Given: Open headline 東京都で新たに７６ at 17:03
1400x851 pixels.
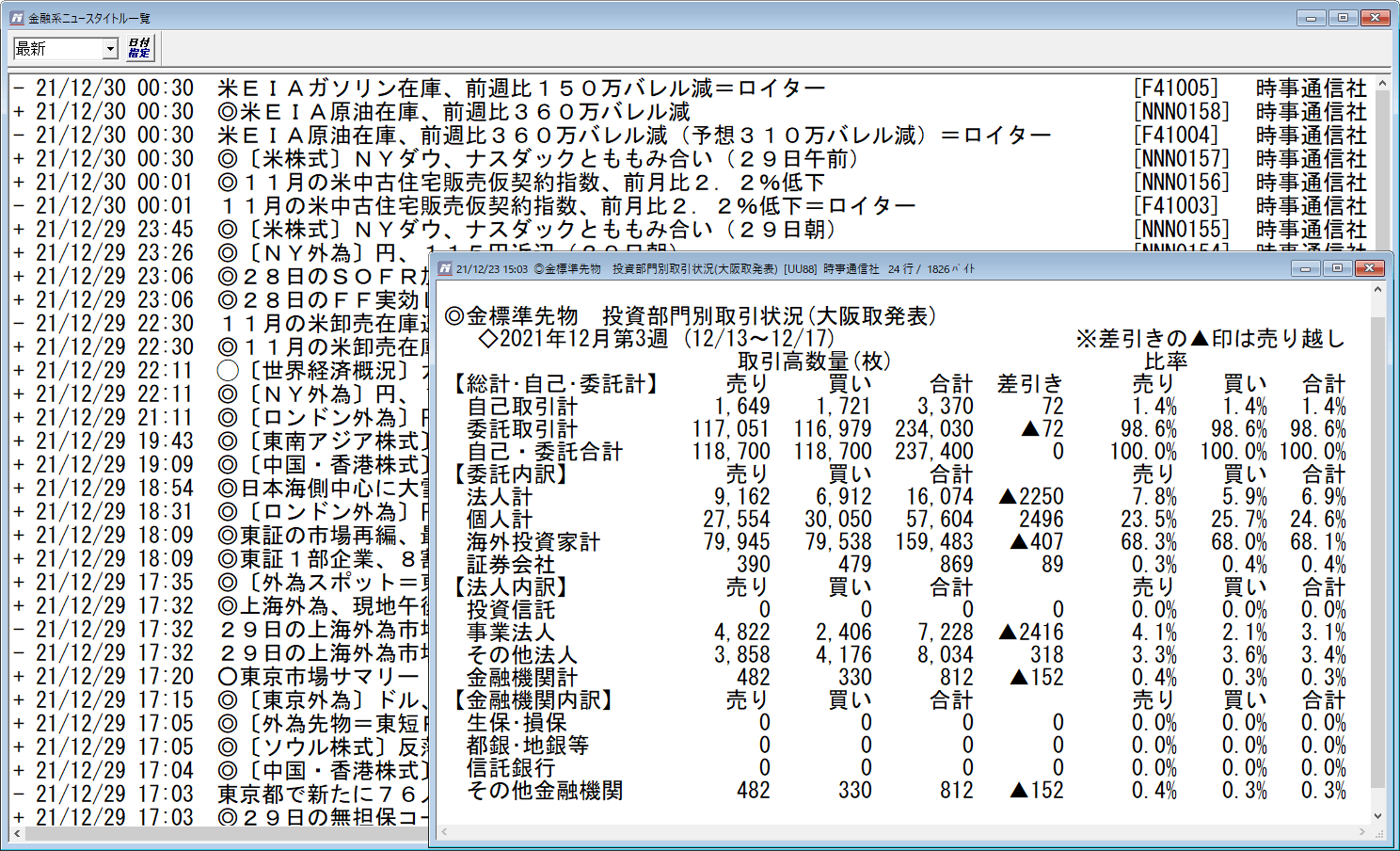Looking at the screenshot, I should point(320,795).
